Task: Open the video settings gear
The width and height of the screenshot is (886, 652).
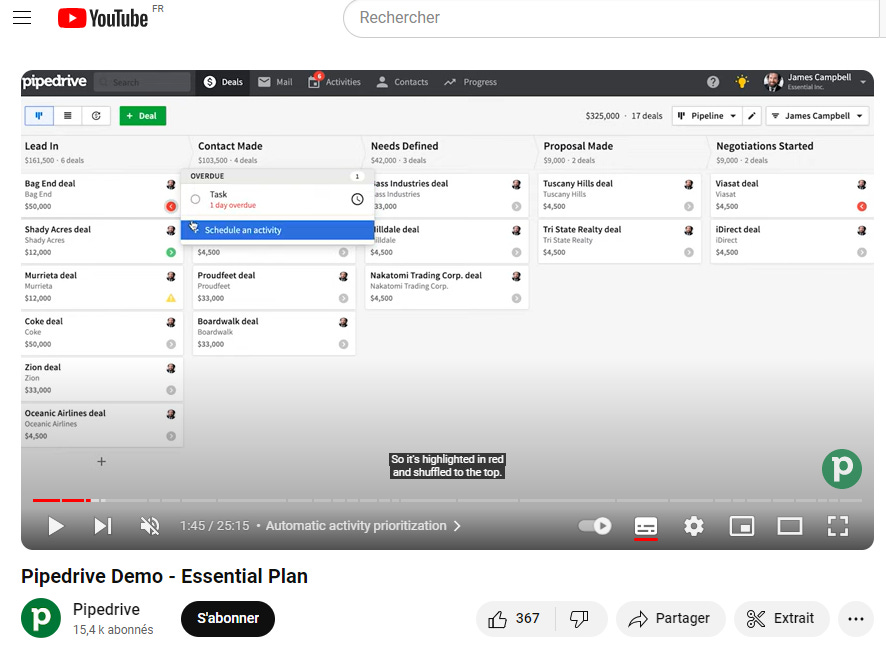Action: 693,526
